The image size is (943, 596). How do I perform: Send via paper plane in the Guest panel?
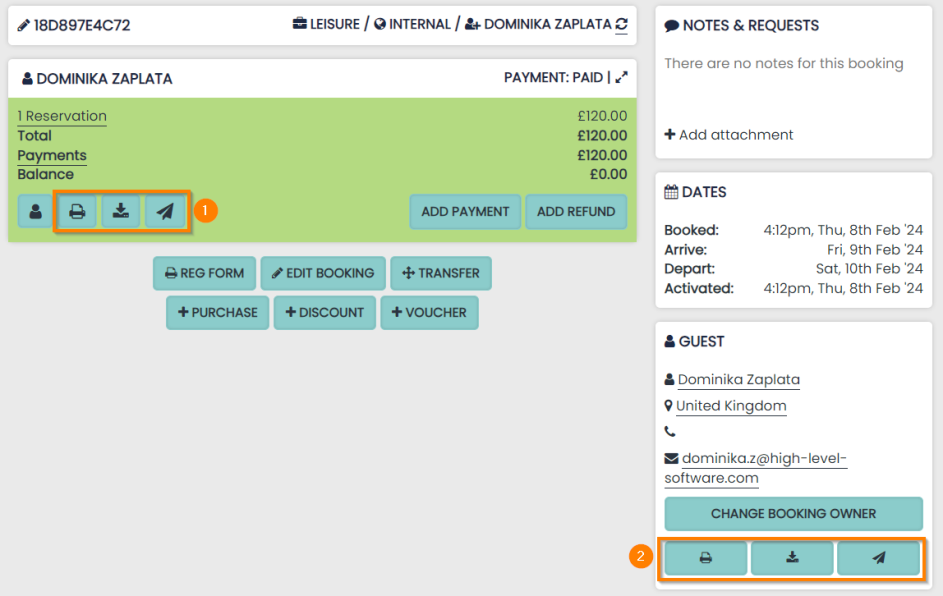click(x=878, y=558)
